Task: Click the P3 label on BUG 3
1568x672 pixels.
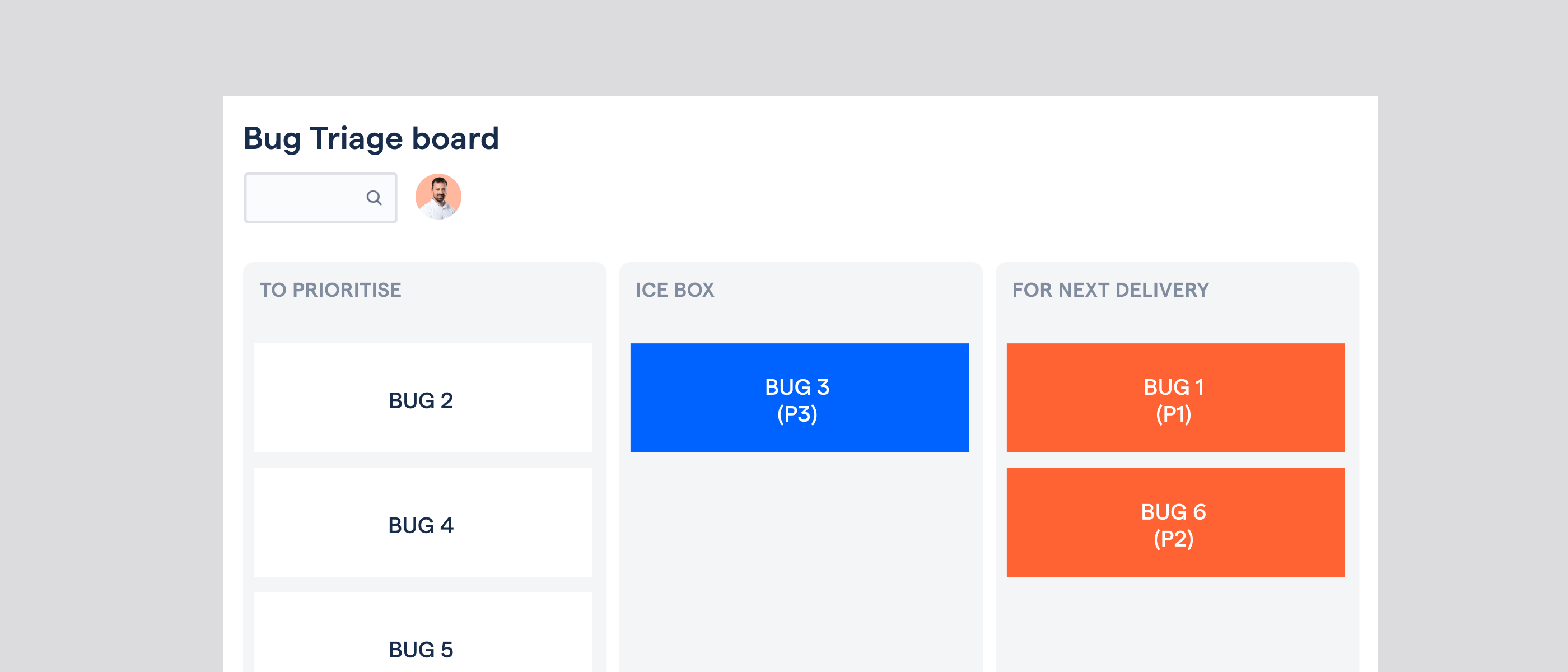Action: pyautogui.click(x=797, y=414)
